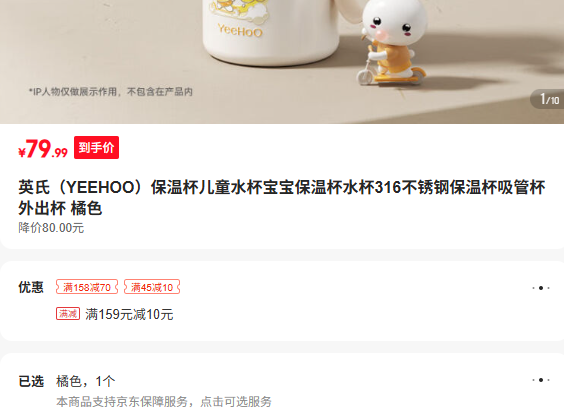Click the 橘色，1个 selected option
The image size is (564, 414).
coord(86,381)
